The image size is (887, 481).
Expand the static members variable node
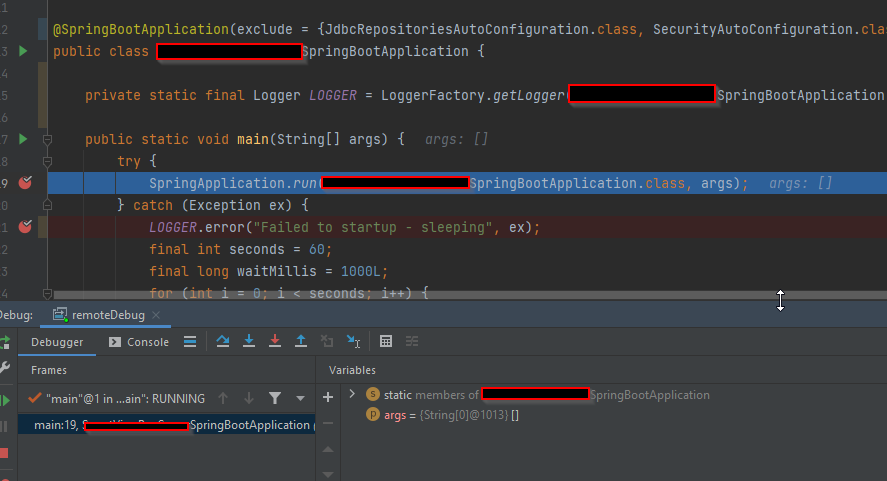[352, 395]
